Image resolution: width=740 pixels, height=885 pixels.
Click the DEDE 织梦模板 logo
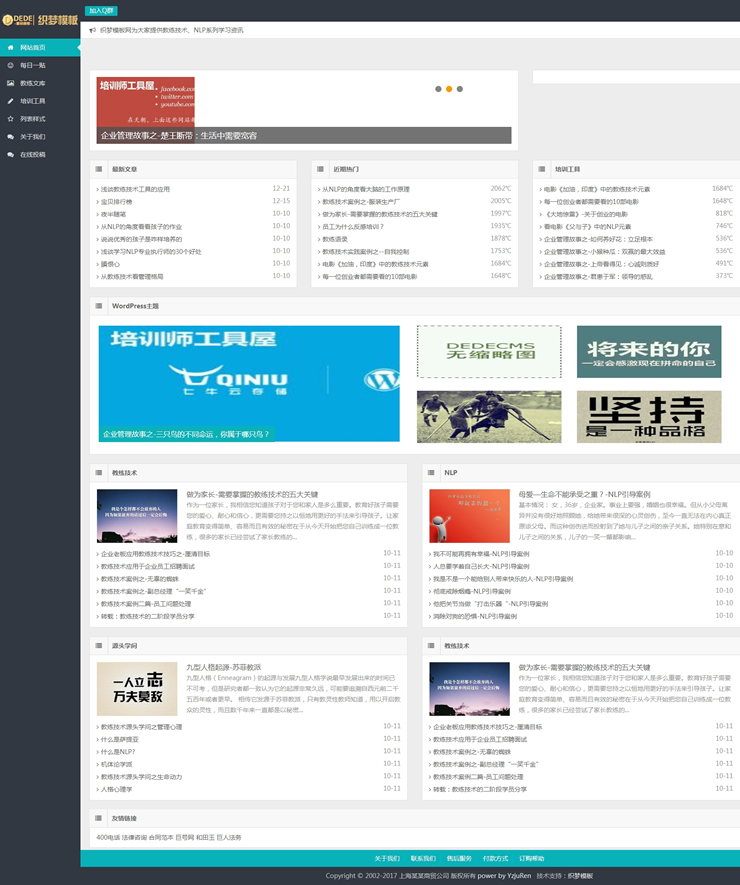[40, 19]
